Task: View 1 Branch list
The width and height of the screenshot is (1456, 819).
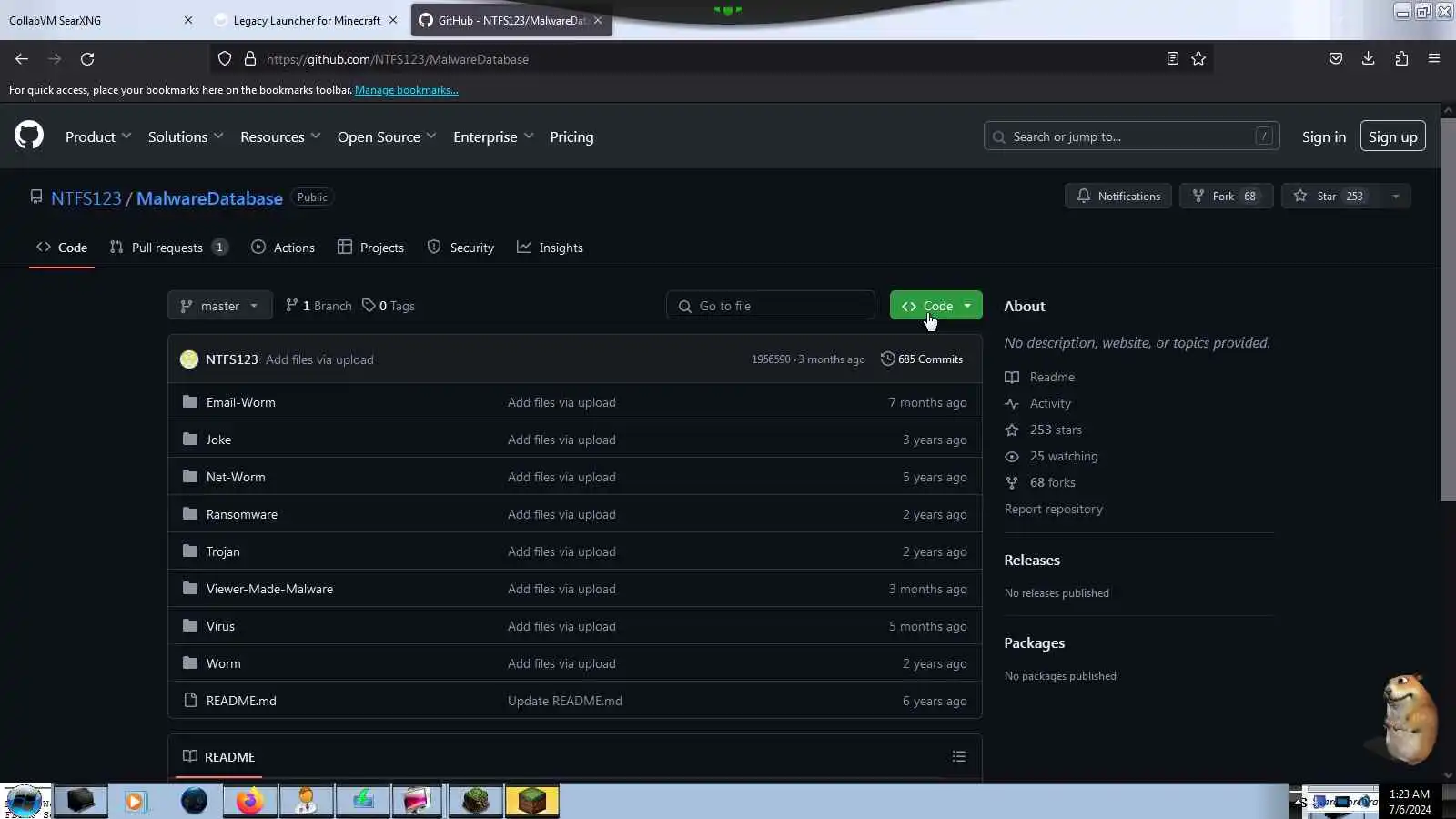Action: (x=318, y=306)
